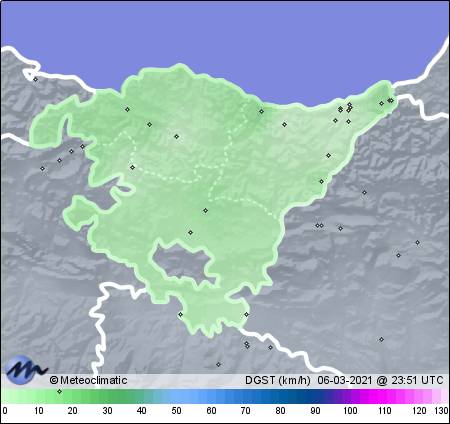Viewport: 450px width, 424px height.
Task: Select the marker on the eastern edge of the green region's southern lobe
Action: click(x=246, y=314)
